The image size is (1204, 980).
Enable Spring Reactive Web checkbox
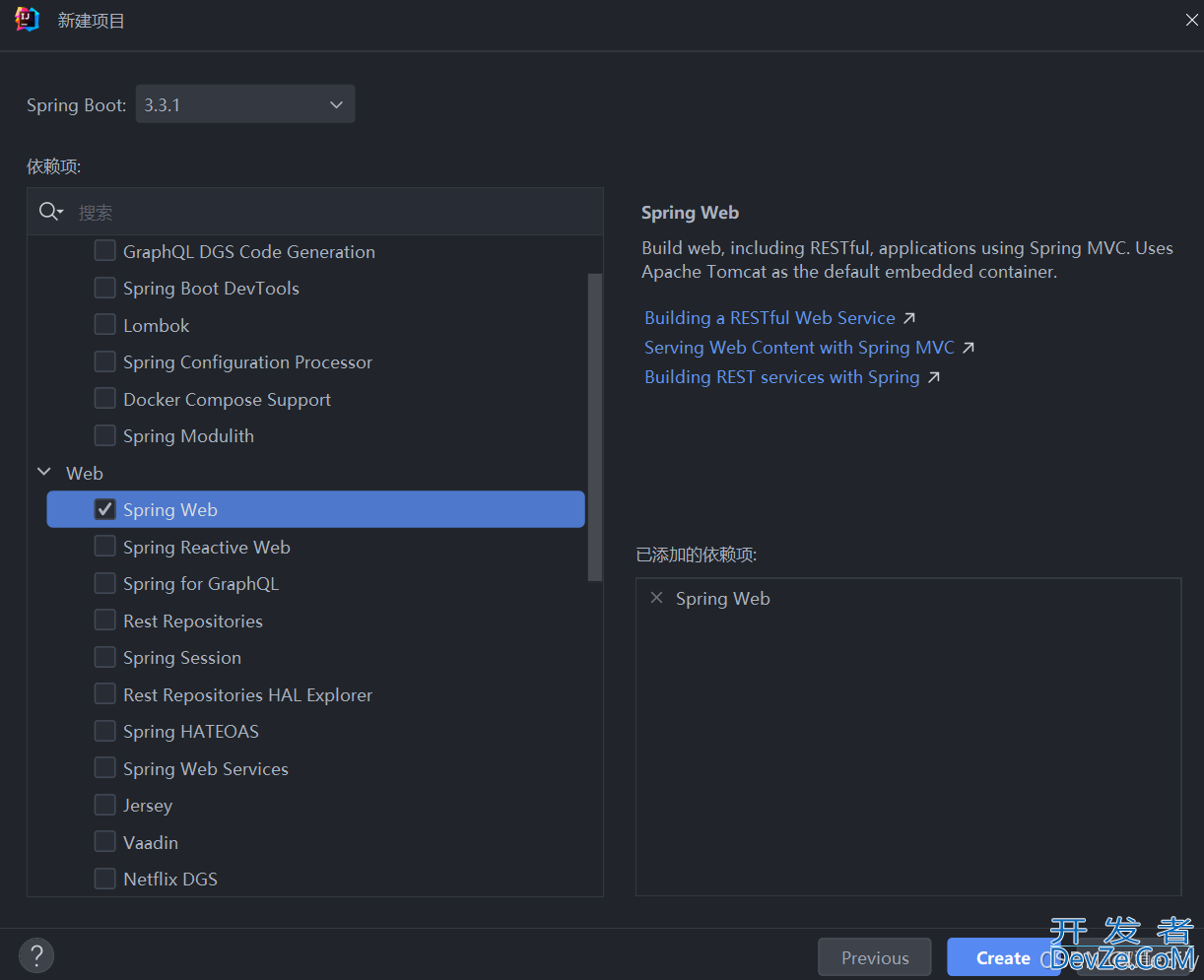point(105,547)
